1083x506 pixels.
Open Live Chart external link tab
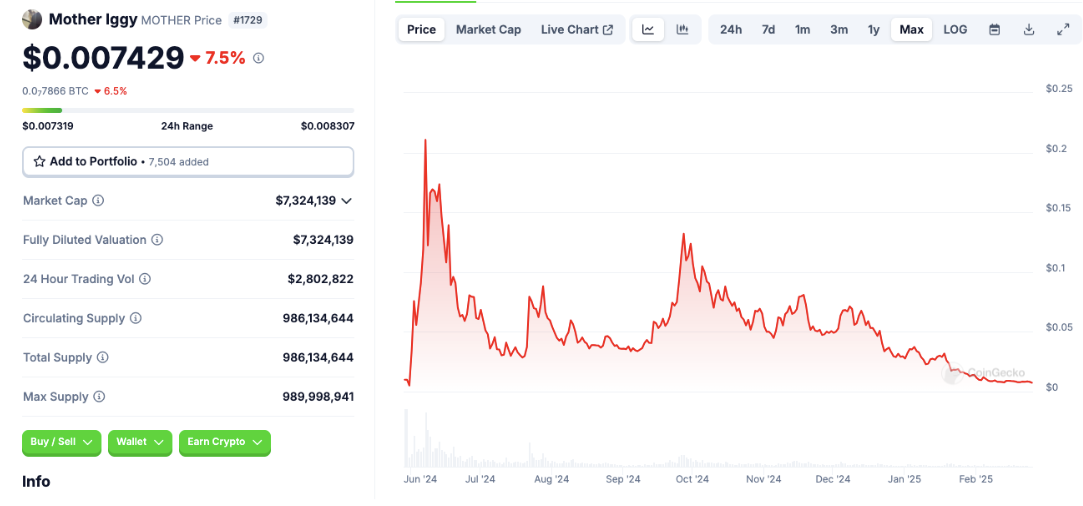pos(577,30)
